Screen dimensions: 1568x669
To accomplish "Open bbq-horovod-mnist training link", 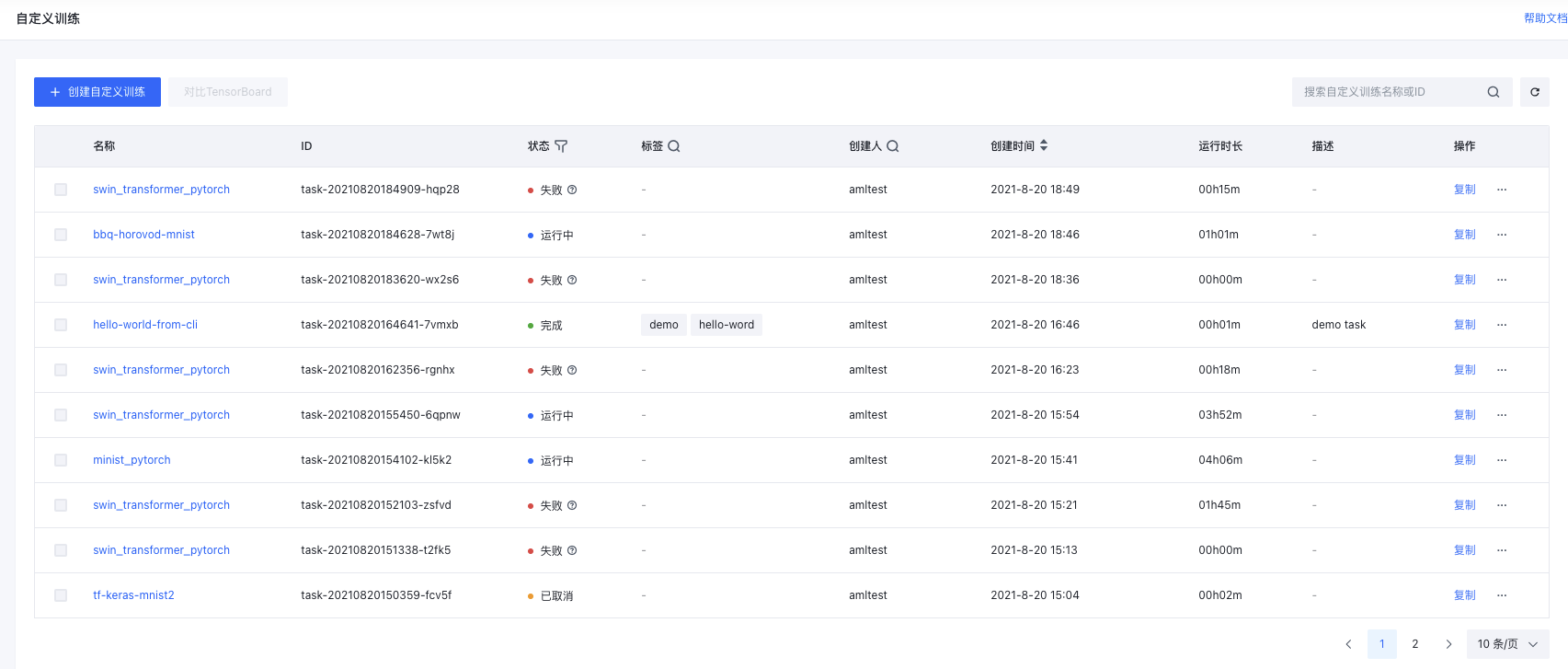I will tap(143, 235).
